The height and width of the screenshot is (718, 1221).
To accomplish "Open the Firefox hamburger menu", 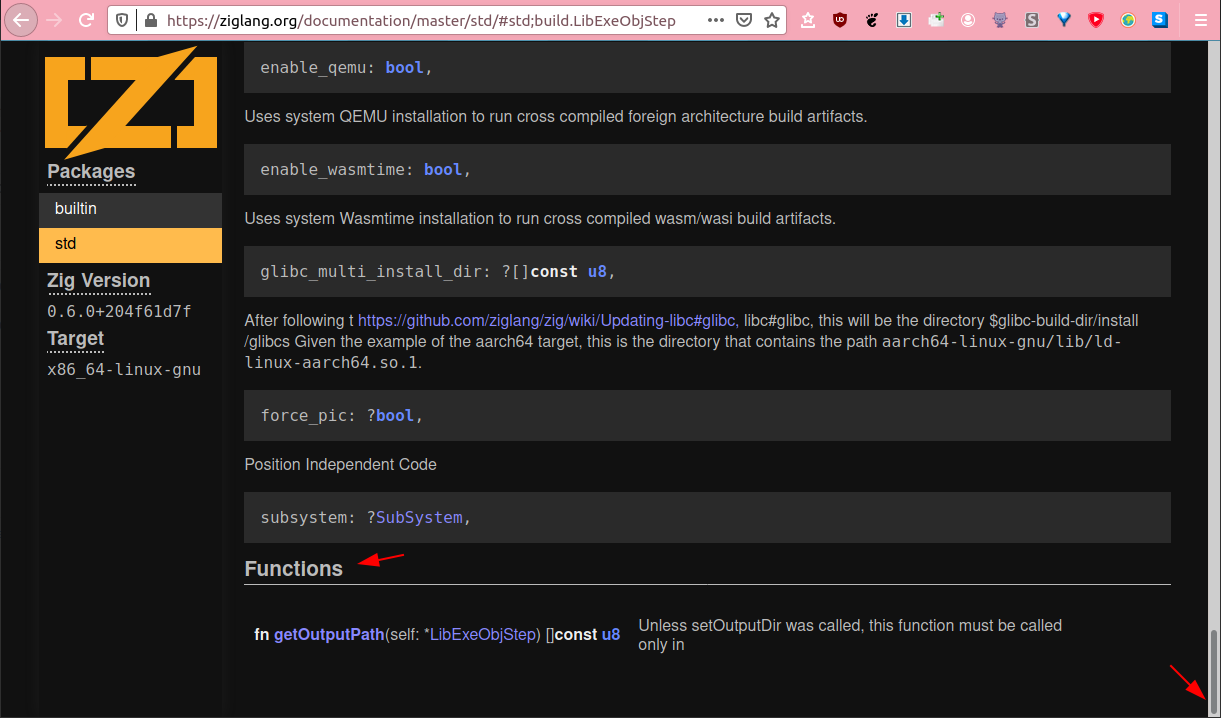I will [1201, 19].
